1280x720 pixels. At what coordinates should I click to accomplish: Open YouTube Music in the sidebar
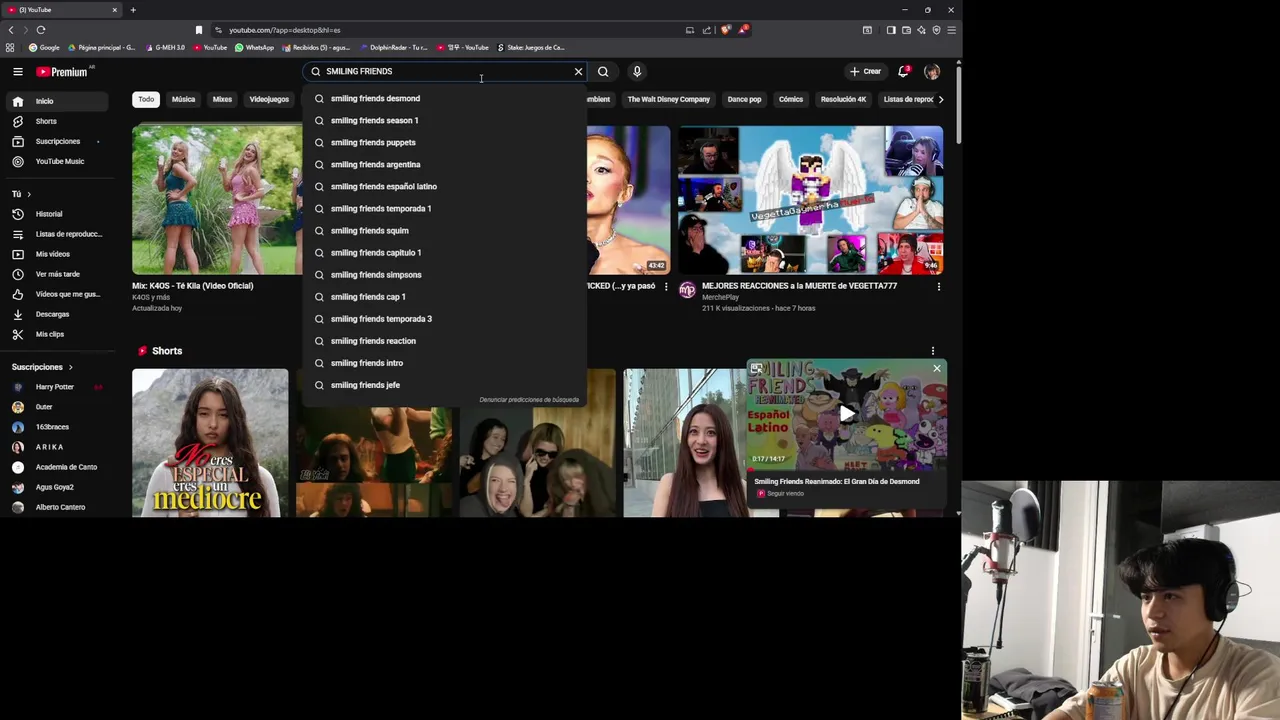pyautogui.click(x=56, y=161)
